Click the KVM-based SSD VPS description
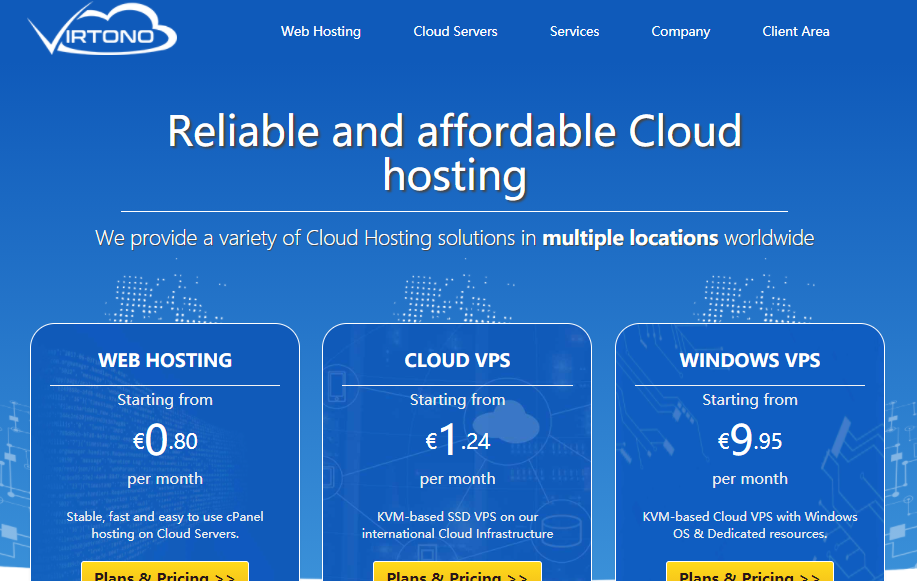The width and height of the screenshot is (917, 581). [457, 525]
